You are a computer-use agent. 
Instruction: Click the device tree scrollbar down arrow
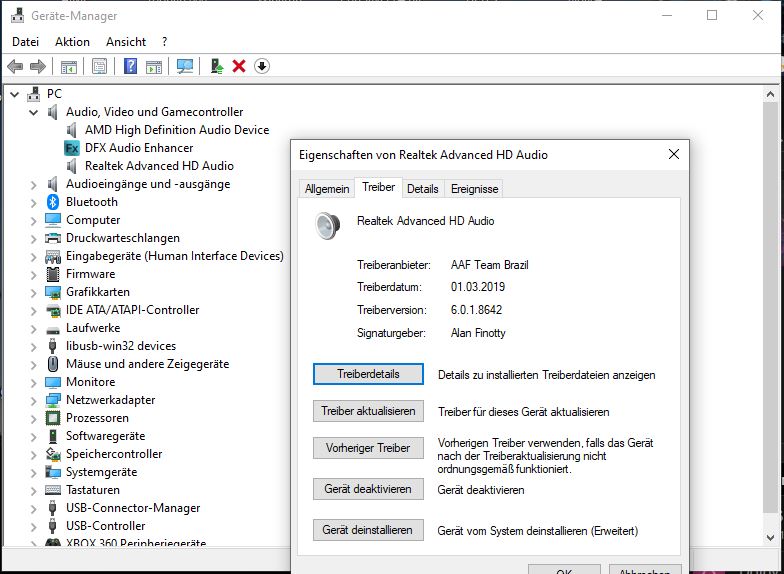coord(770,538)
